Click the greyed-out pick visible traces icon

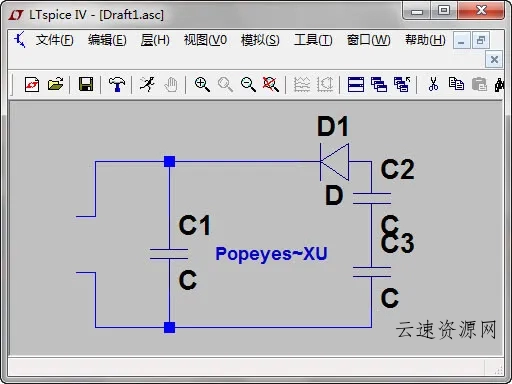tap(325, 84)
